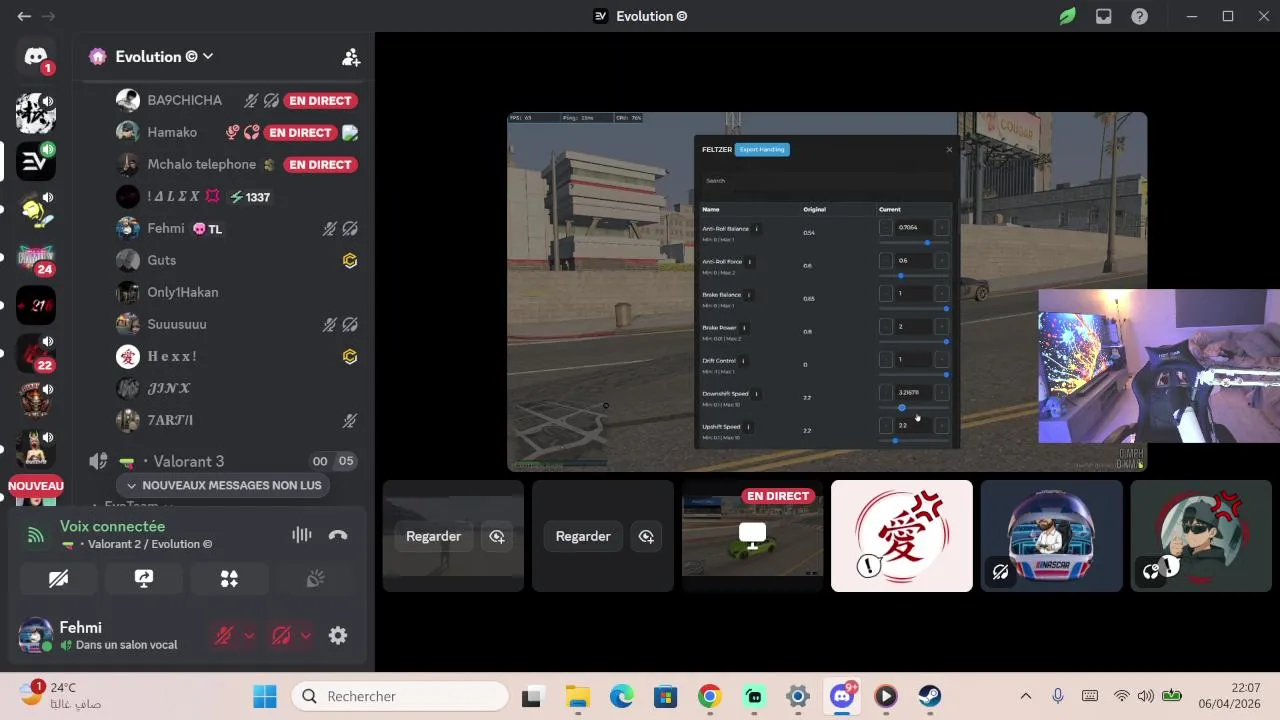The height and width of the screenshot is (720, 1280).
Task: Click Regarder on the blank dark tile
Action: [x=583, y=537]
